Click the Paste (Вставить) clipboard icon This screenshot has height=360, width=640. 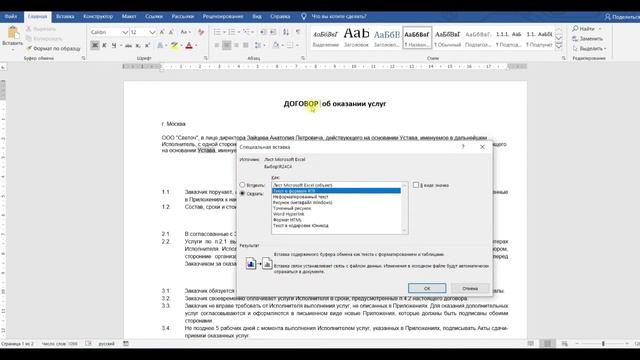[x=13, y=33]
